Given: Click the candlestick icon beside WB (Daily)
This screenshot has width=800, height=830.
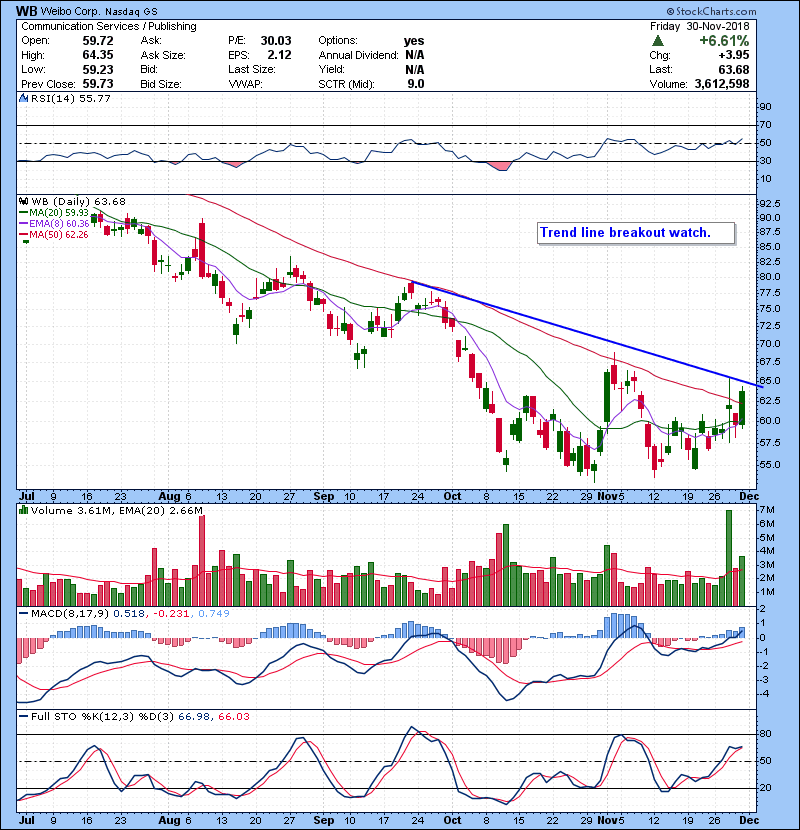Looking at the screenshot, I should [24, 201].
